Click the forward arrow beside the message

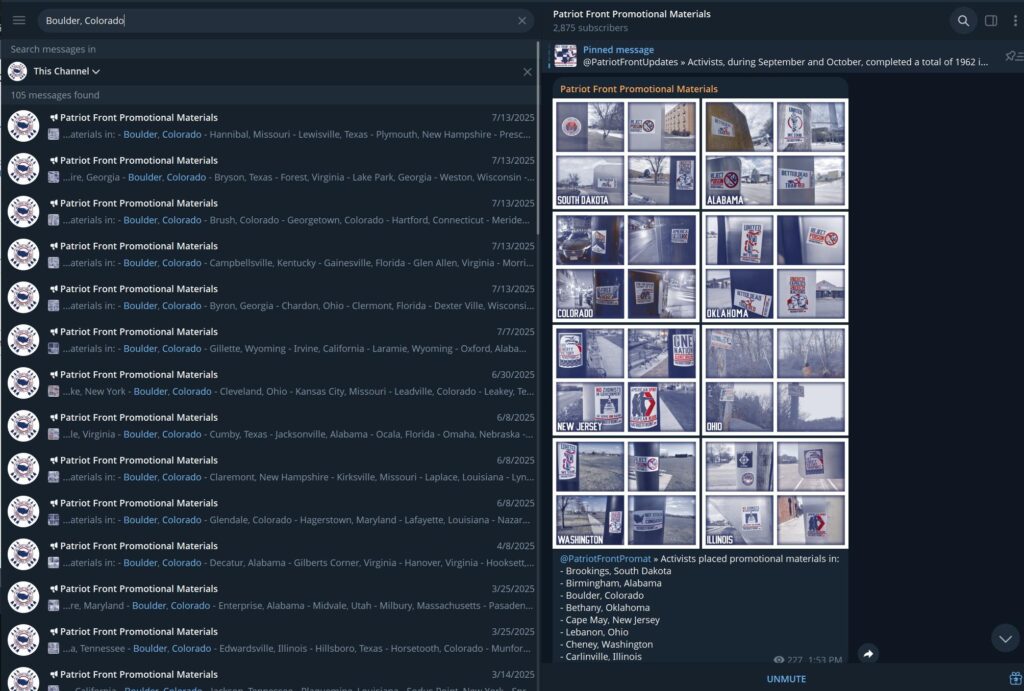pyautogui.click(x=868, y=654)
